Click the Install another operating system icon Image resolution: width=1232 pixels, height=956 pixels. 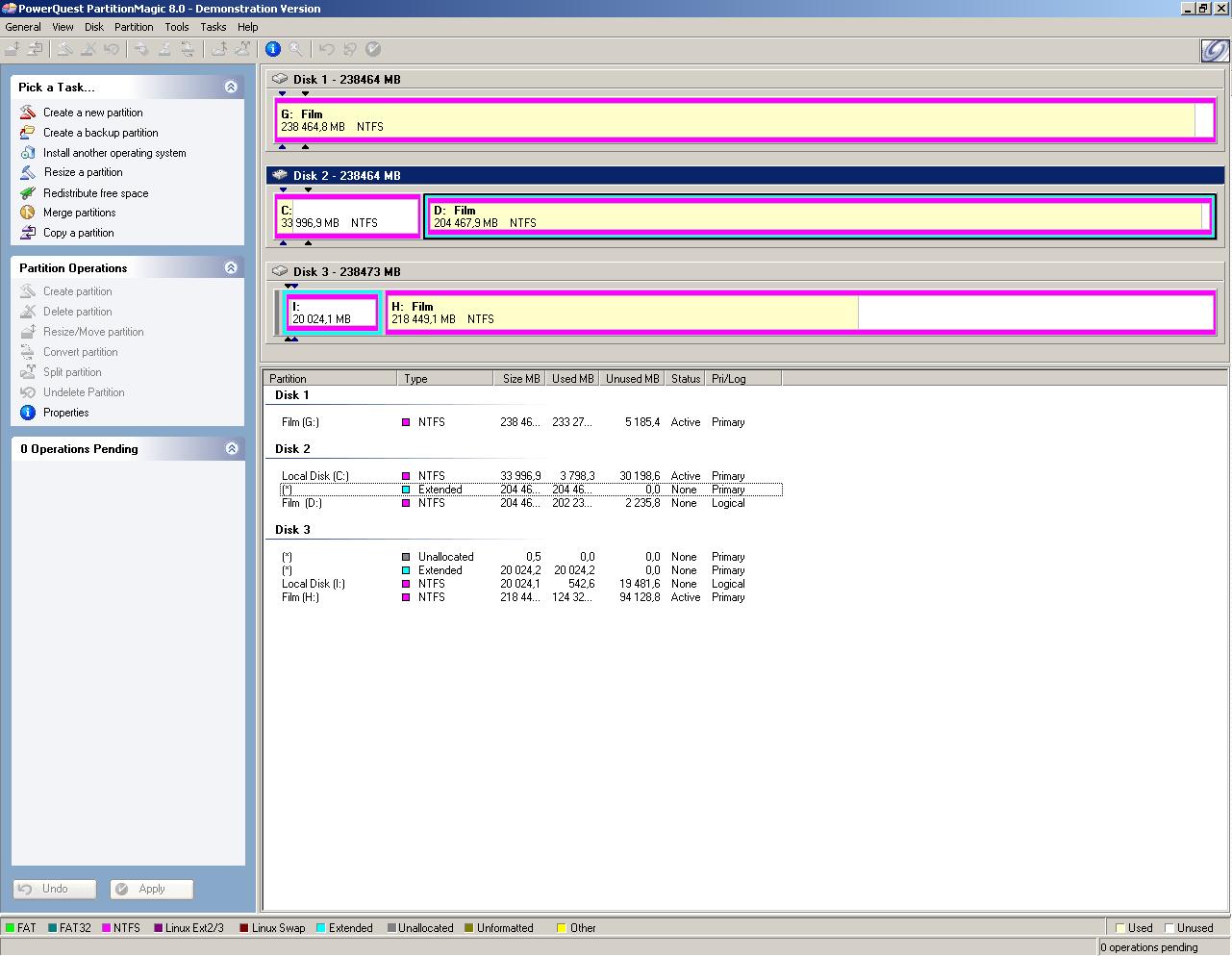(x=28, y=153)
